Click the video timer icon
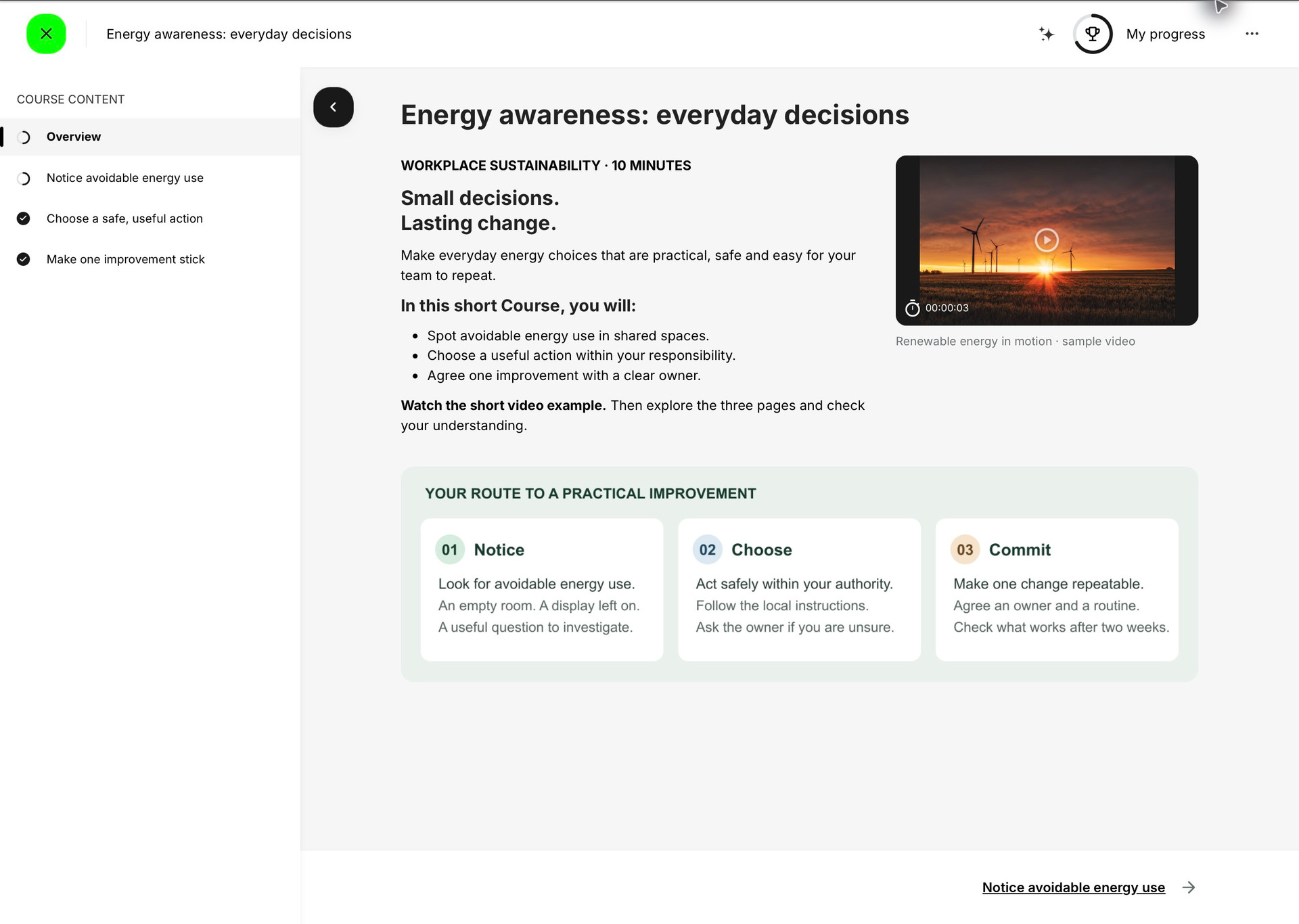 point(913,308)
